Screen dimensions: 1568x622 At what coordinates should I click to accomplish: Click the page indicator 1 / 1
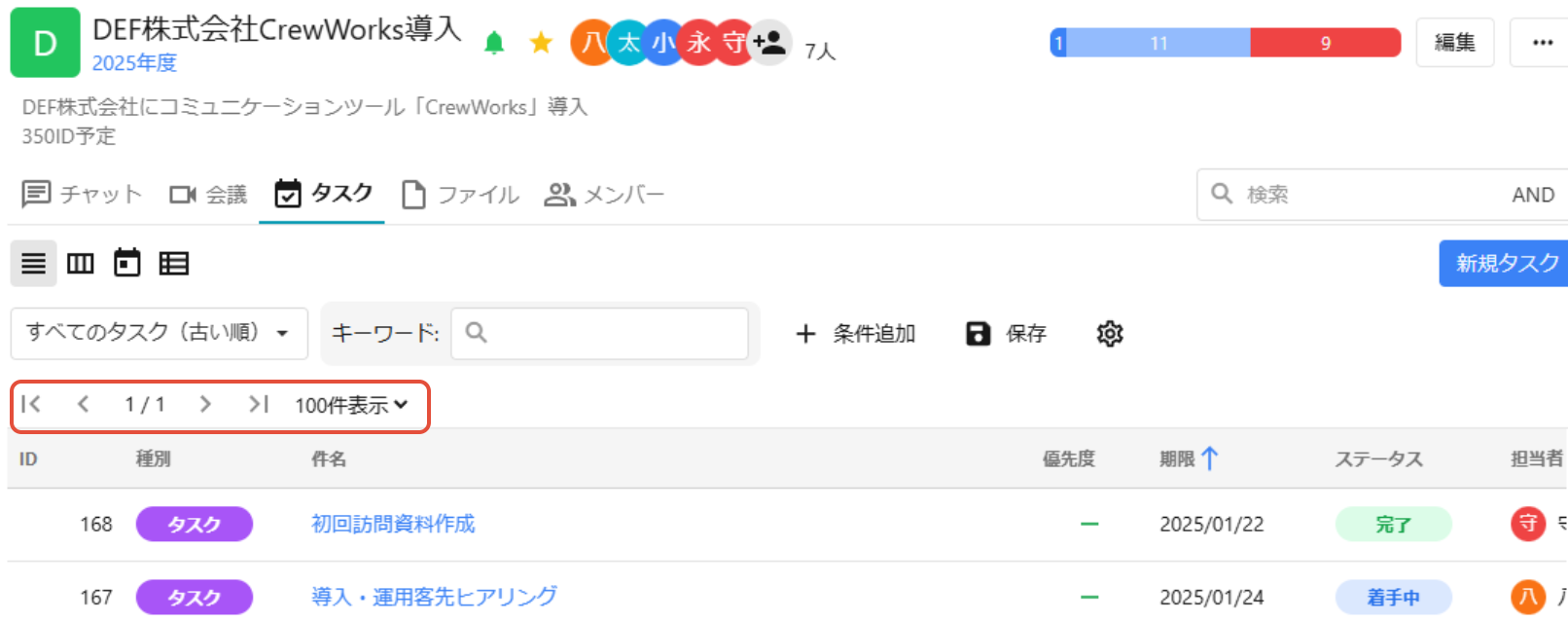(x=144, y=404)
